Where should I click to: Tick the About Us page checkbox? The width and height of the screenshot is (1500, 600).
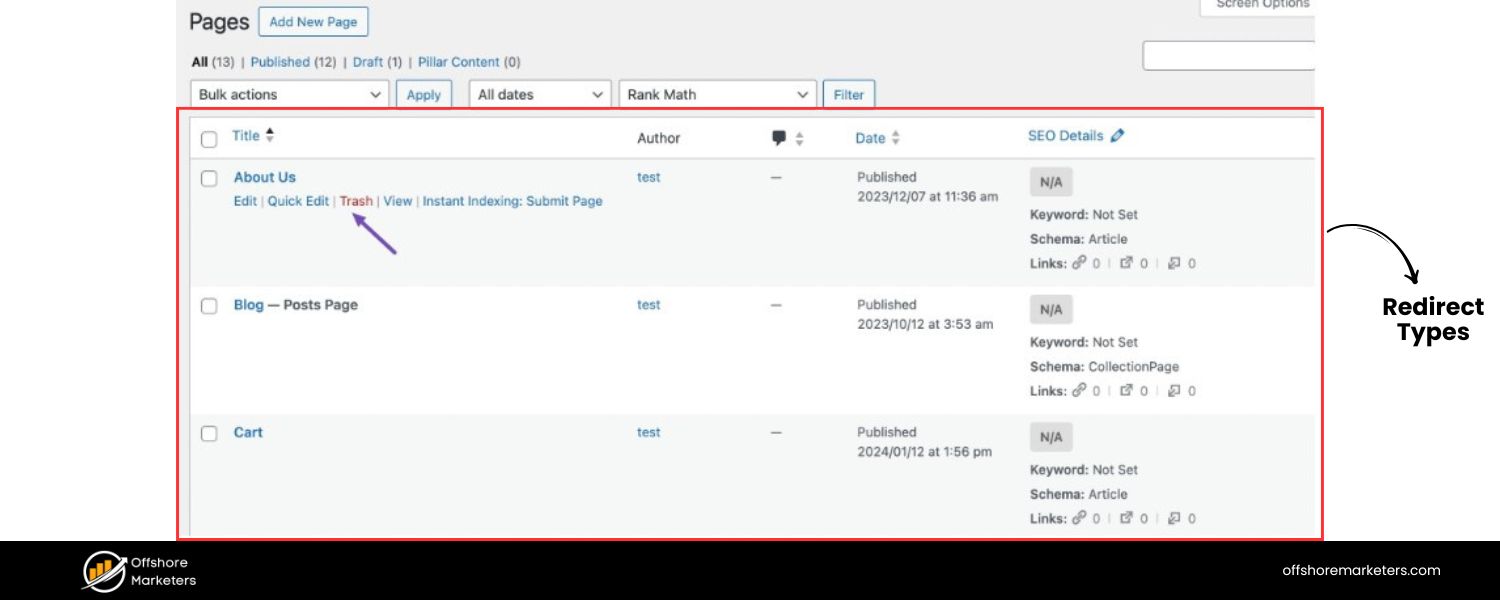coord(209,179)
